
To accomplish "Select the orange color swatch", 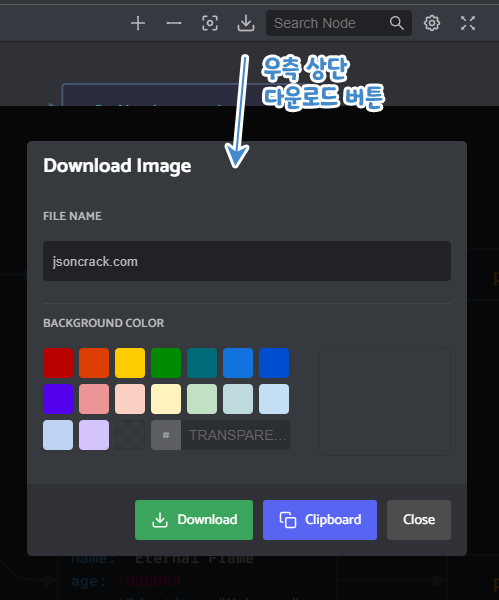I will pos(94,363).
